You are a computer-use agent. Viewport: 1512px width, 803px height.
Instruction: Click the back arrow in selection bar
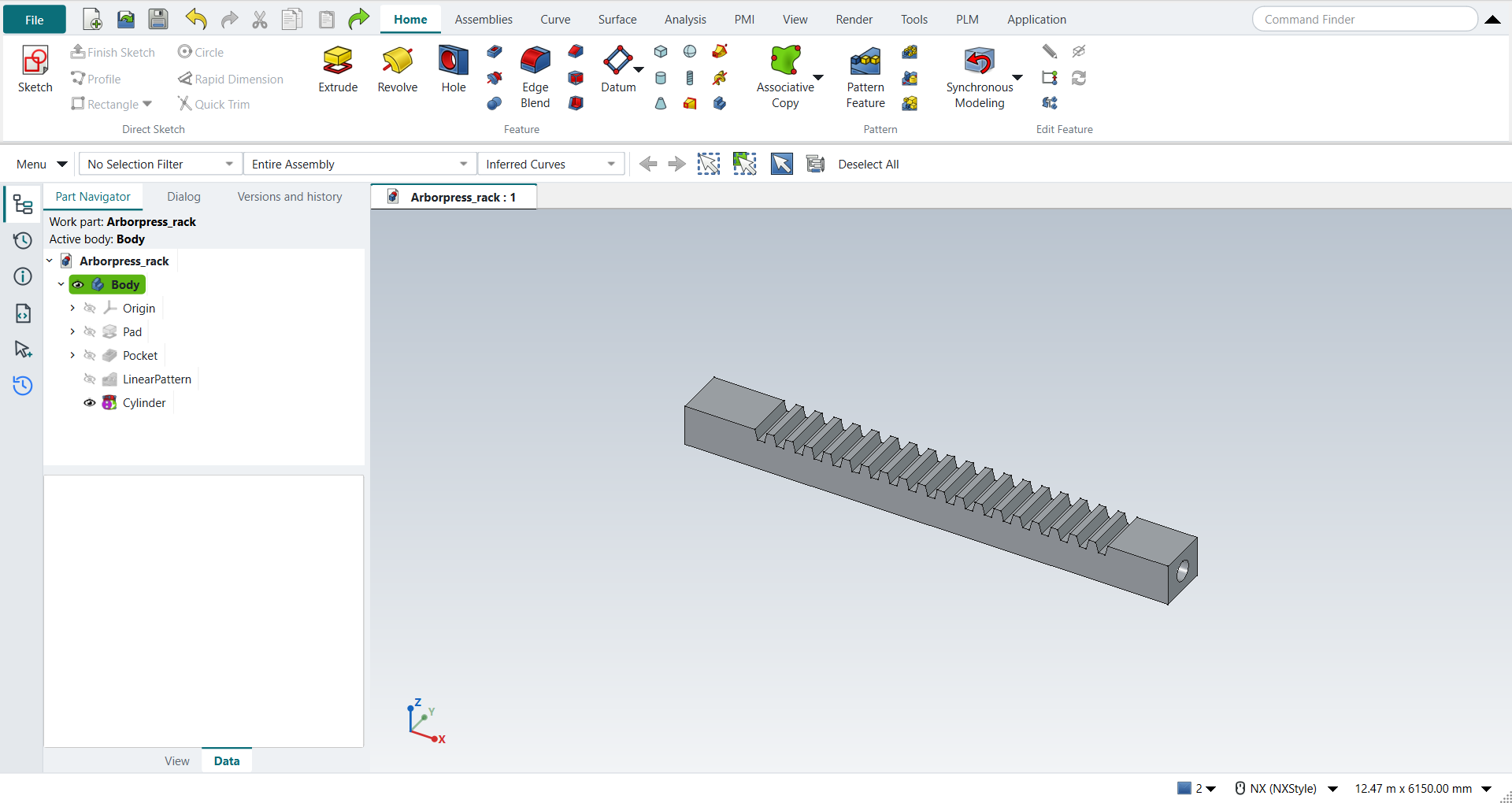[x=648, y=164]
